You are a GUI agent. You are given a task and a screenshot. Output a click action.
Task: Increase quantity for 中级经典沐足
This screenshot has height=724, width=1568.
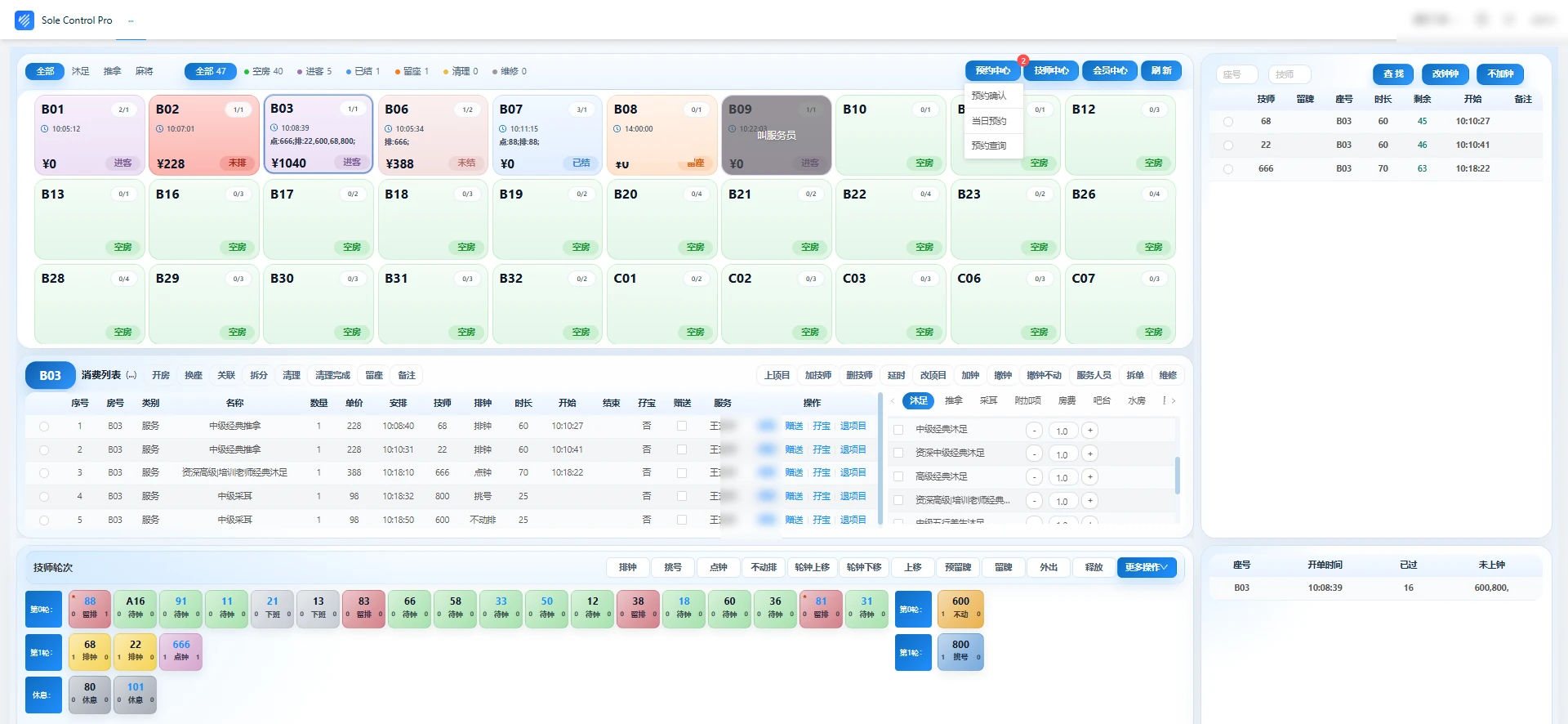tap(1090, 431)
